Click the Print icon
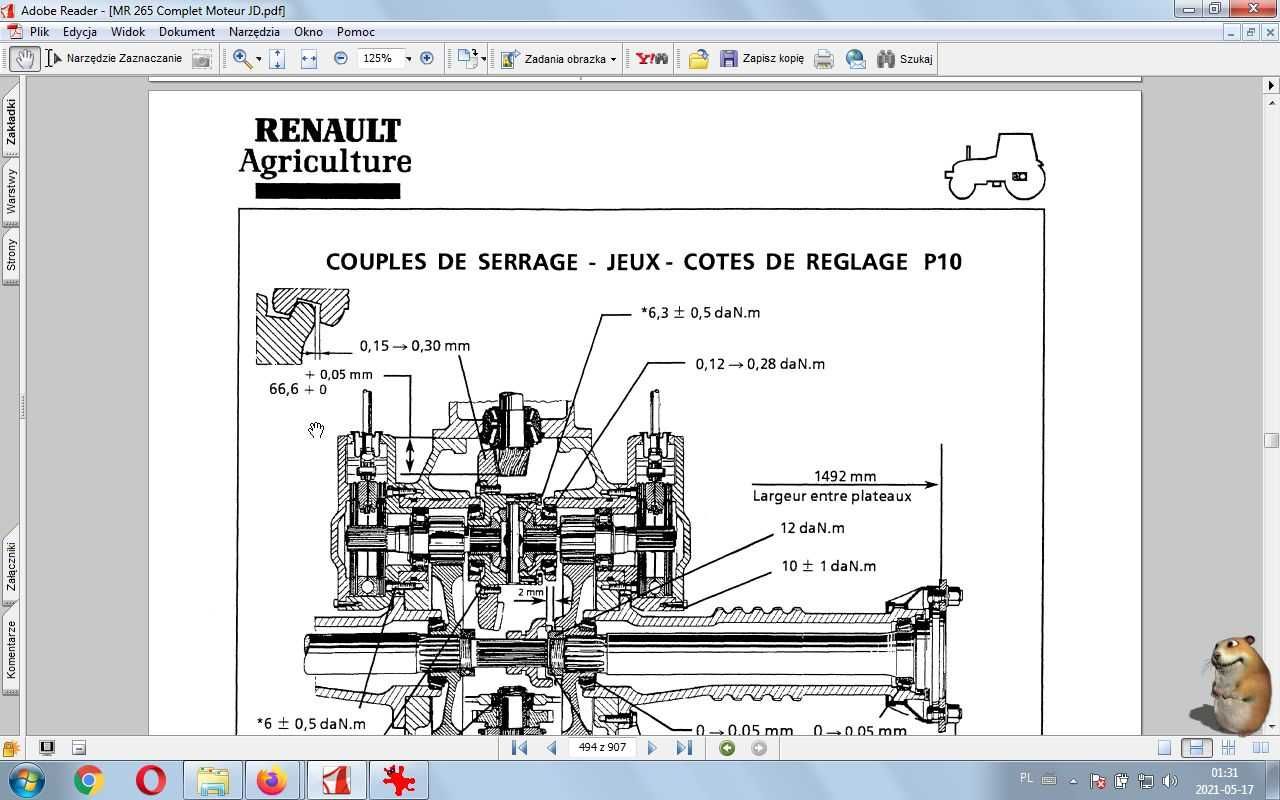This screenshot has width=1280, height=800. 823,59
